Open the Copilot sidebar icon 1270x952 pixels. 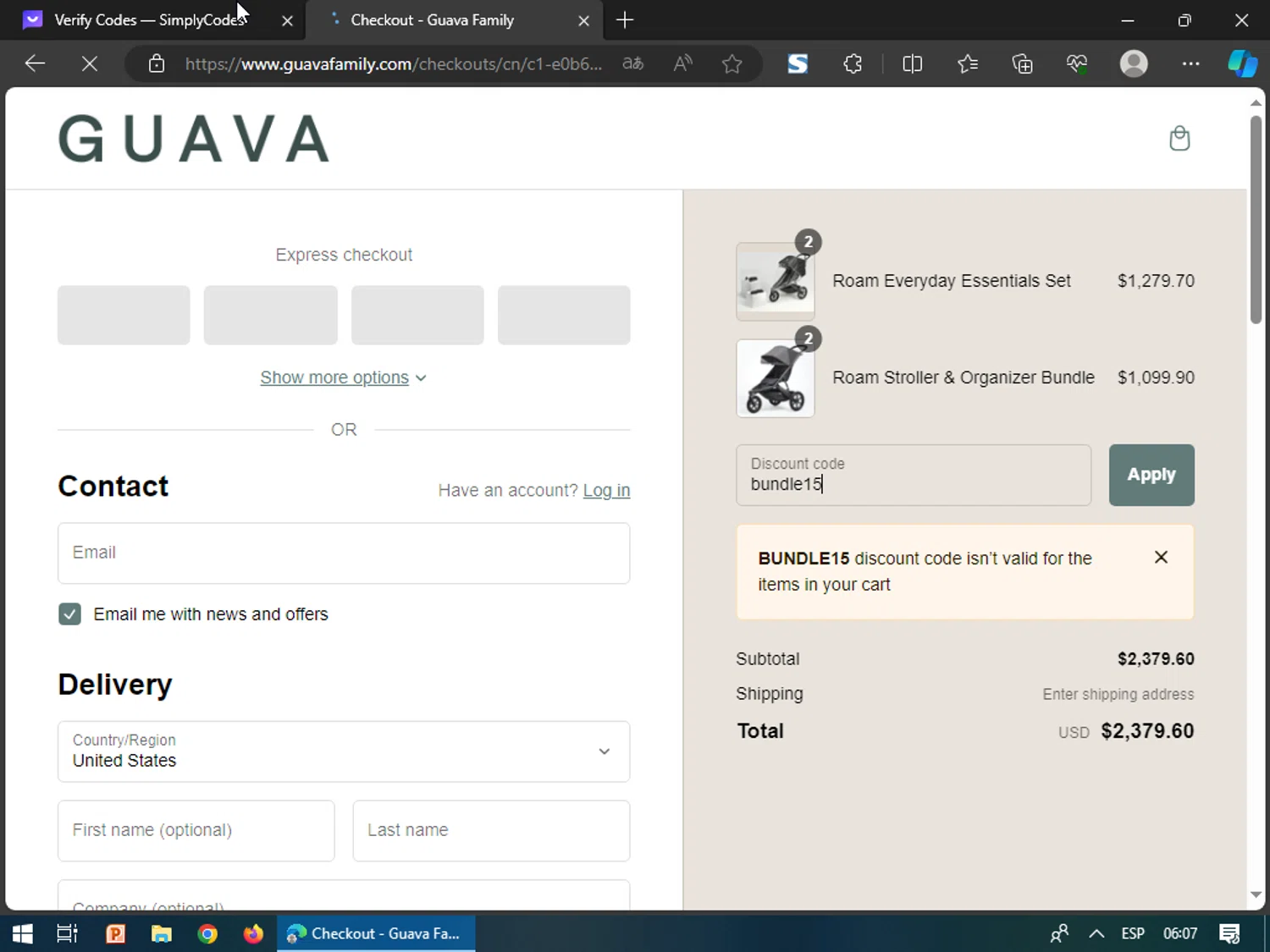point(1242,63)
